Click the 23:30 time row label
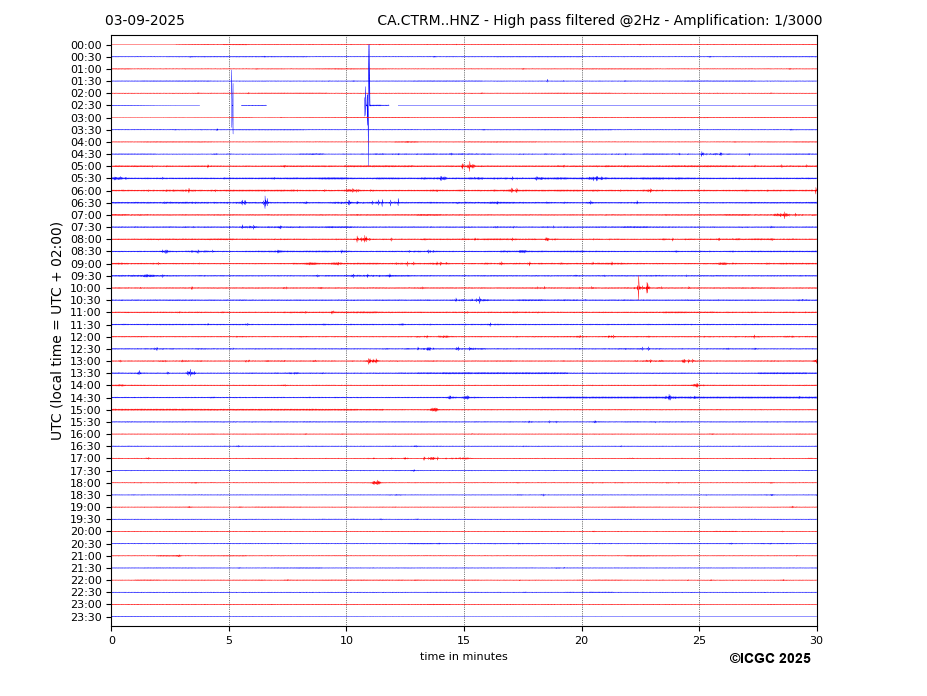Image resolution: width=927 pixels, height=696 pixels. 86,617
